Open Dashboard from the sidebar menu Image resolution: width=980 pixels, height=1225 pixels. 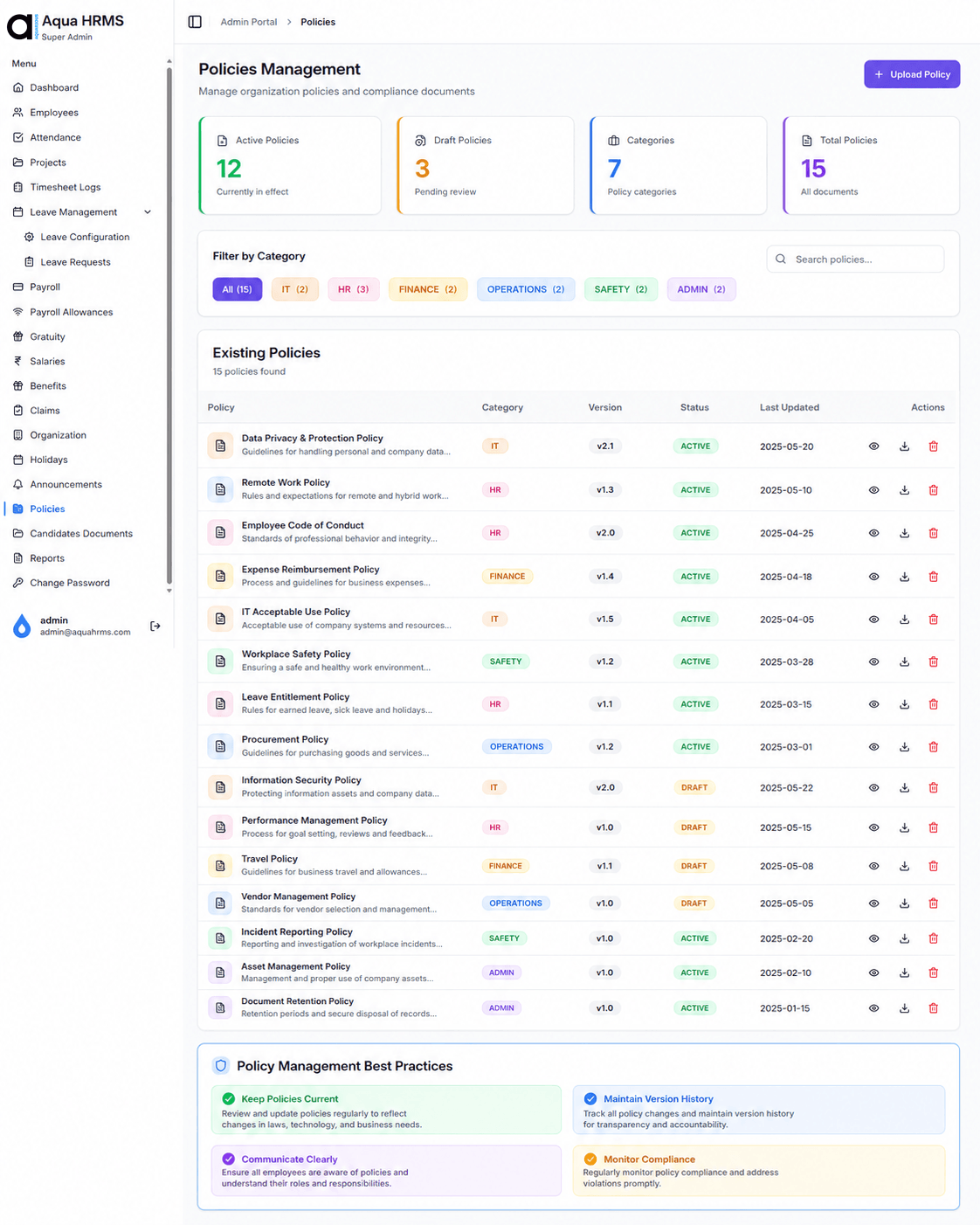[54, 87]
